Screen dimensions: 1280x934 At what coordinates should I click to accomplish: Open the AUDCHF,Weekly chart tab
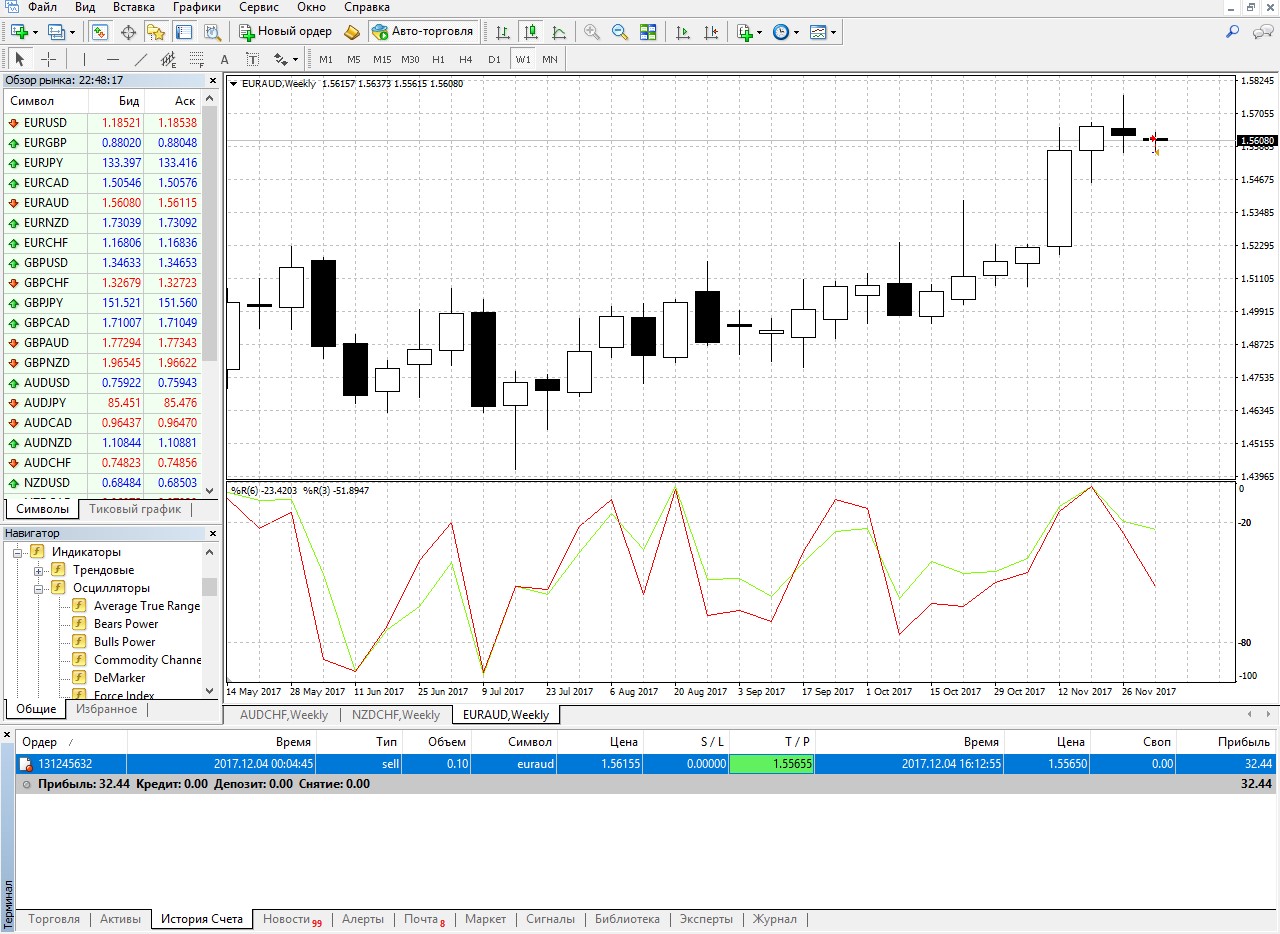coord(284,715)
